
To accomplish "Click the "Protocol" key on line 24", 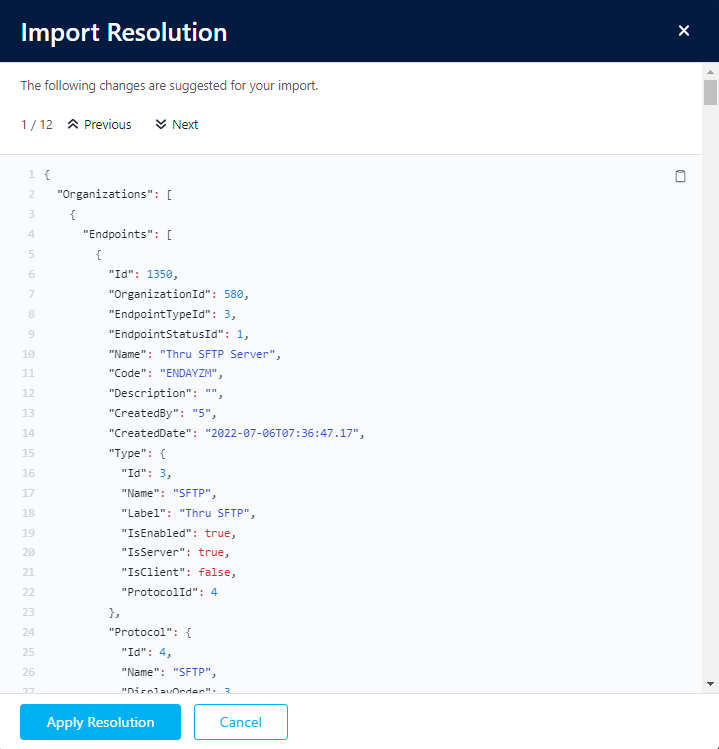I will [140, 632].
